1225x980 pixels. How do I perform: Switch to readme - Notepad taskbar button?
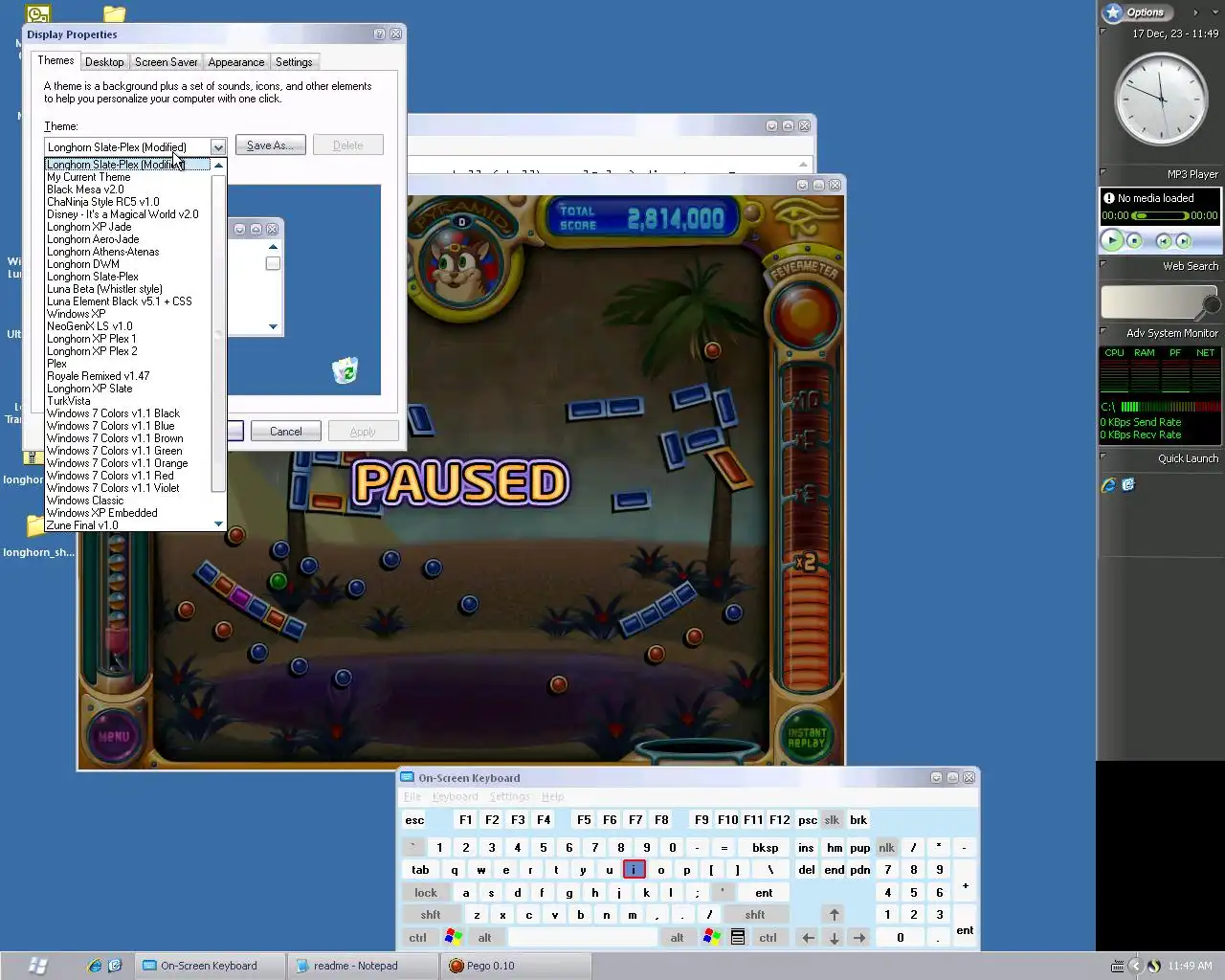[x=363, y=966]
